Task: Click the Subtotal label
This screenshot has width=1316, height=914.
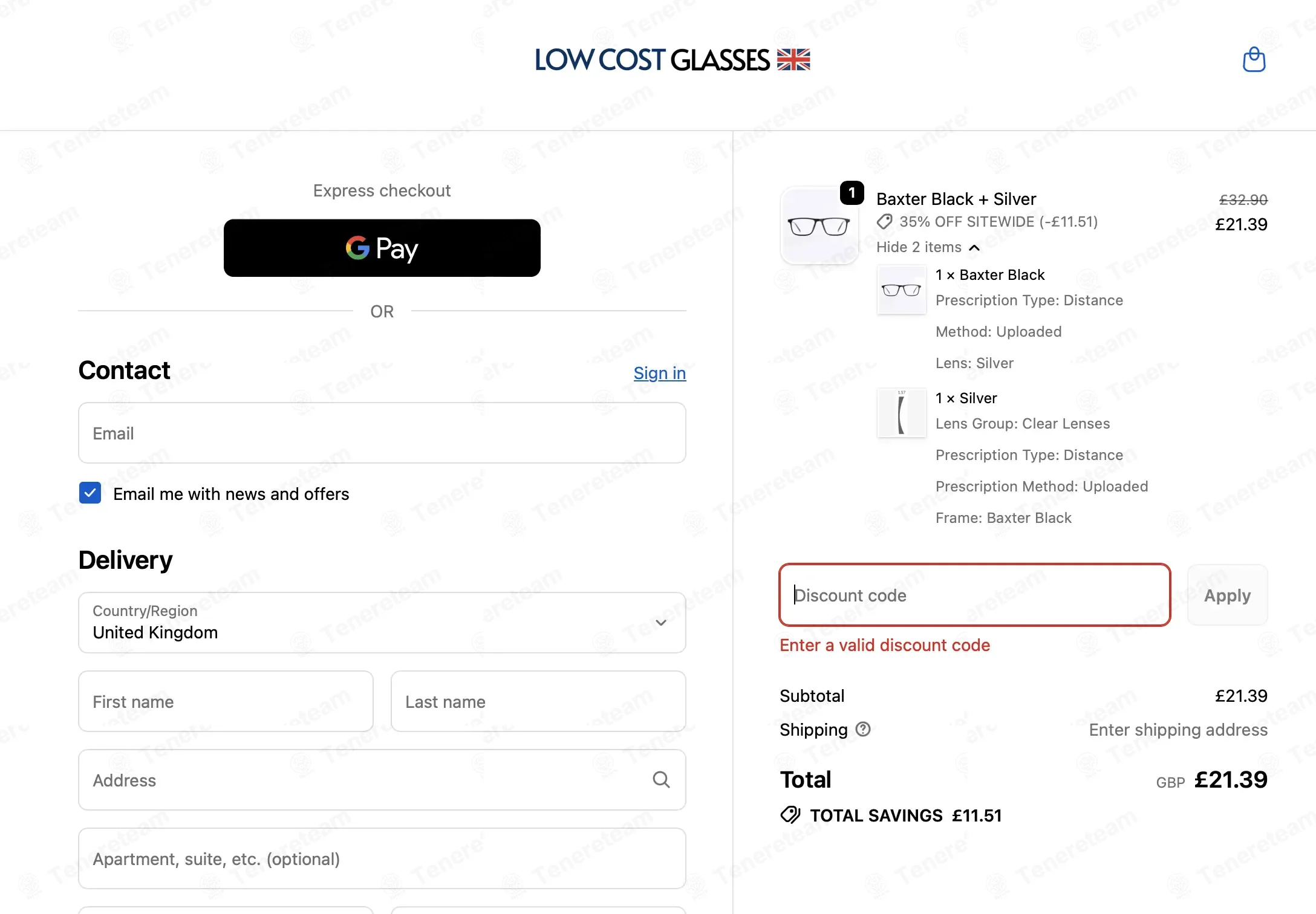Action: point(812,696)
